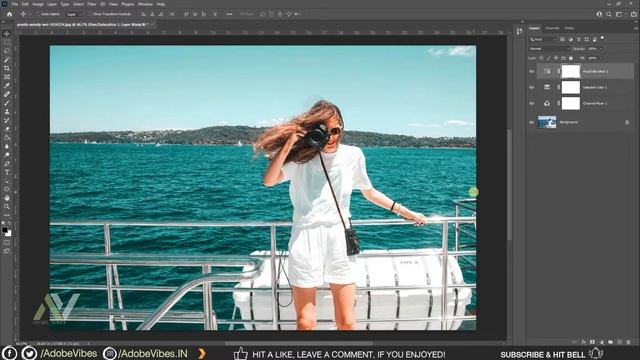Select the Frame tool
The width and height of the screenshot is (640, 360).
pyautogui.click(x=7, y=77)
